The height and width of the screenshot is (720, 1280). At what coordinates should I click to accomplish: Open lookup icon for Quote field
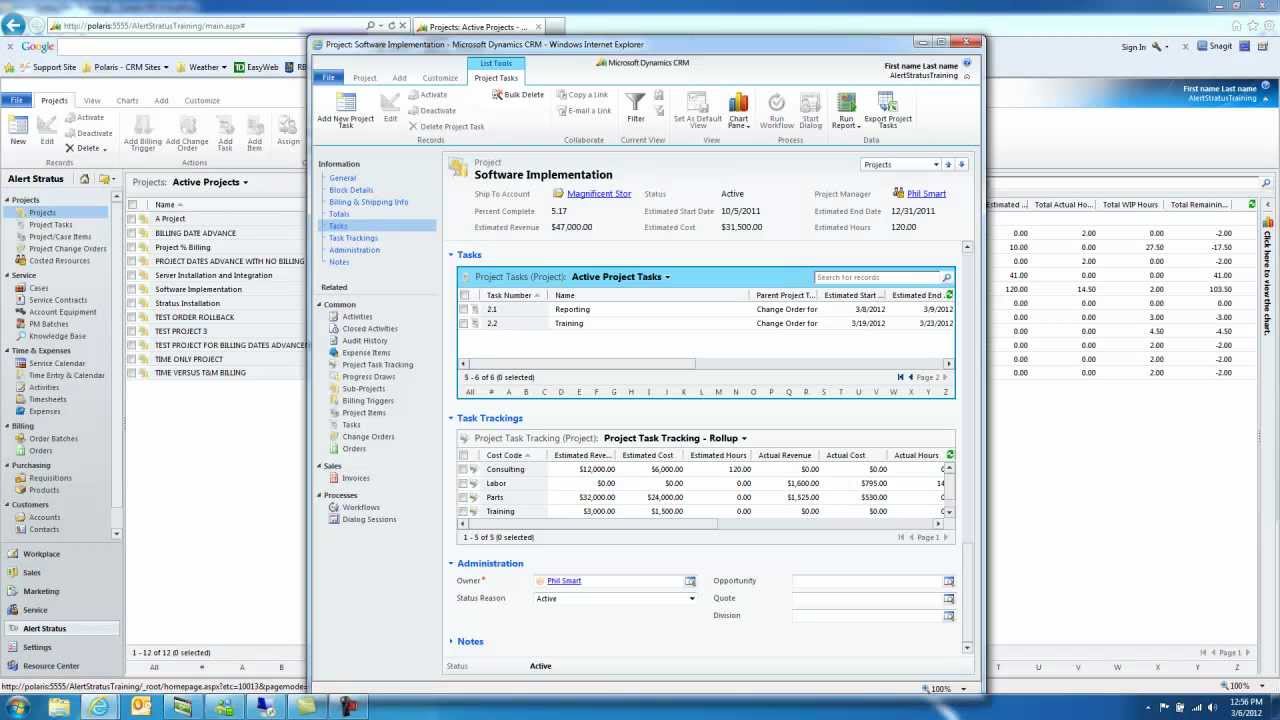[x=949, y=599]
